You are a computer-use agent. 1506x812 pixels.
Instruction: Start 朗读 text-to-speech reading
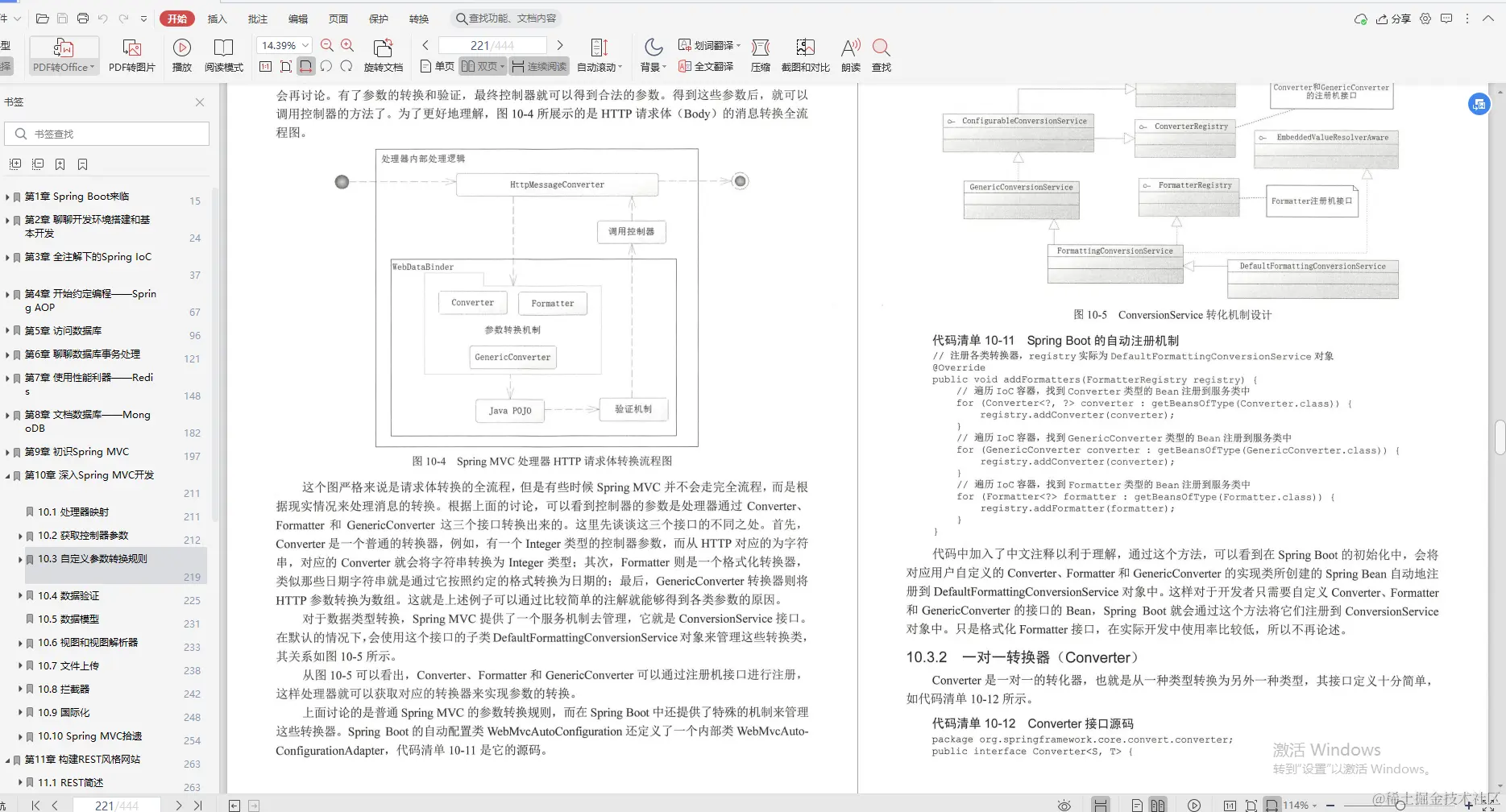point(850,54)
